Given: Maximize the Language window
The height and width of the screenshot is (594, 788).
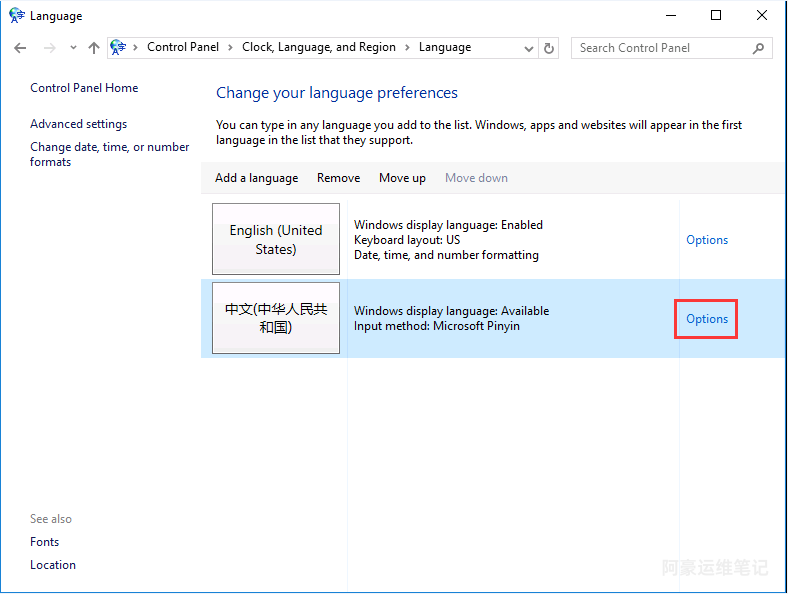Looking at the screenshot, I should 716,16.
